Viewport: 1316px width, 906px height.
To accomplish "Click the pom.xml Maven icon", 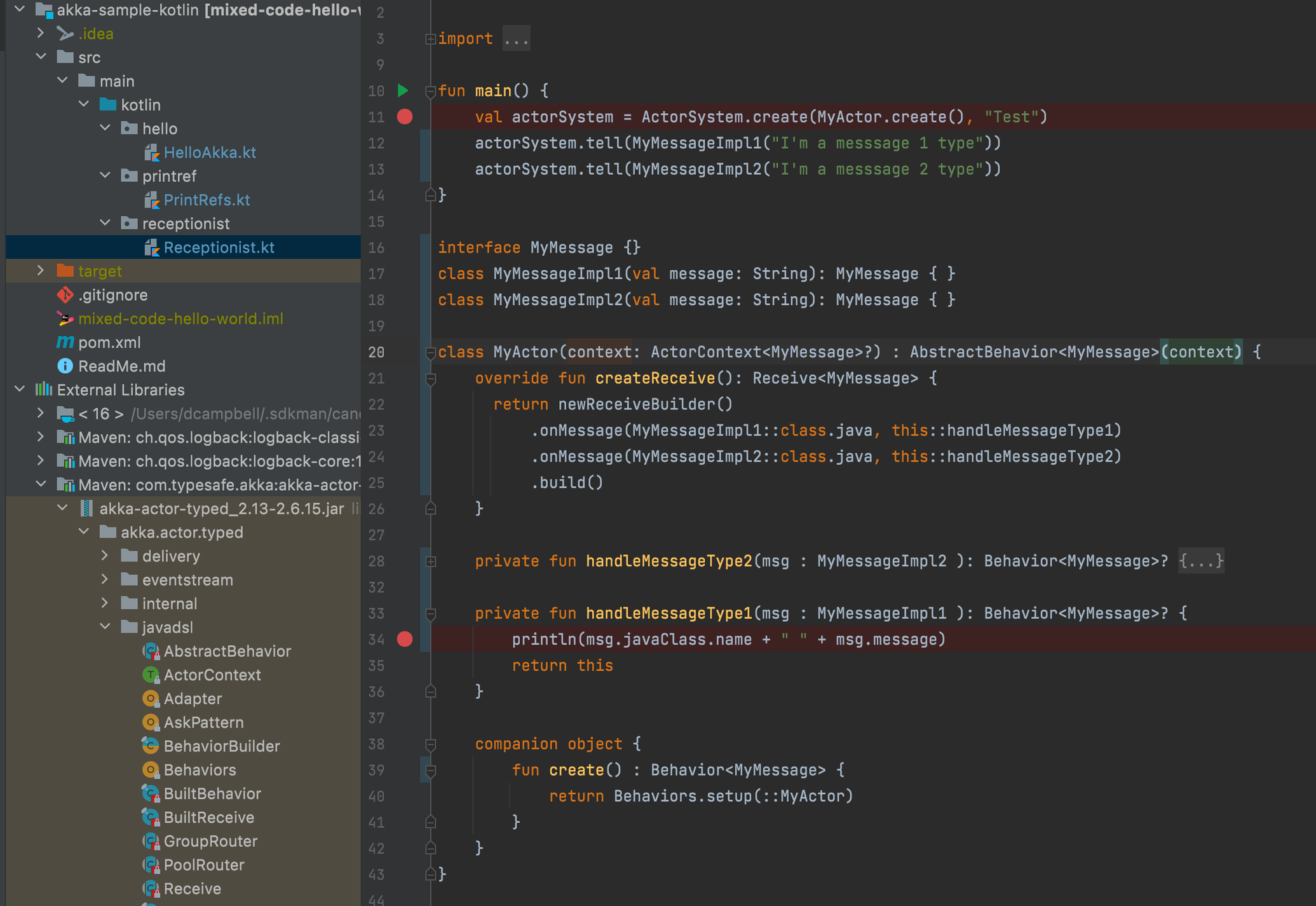I will tap(65, 342).
